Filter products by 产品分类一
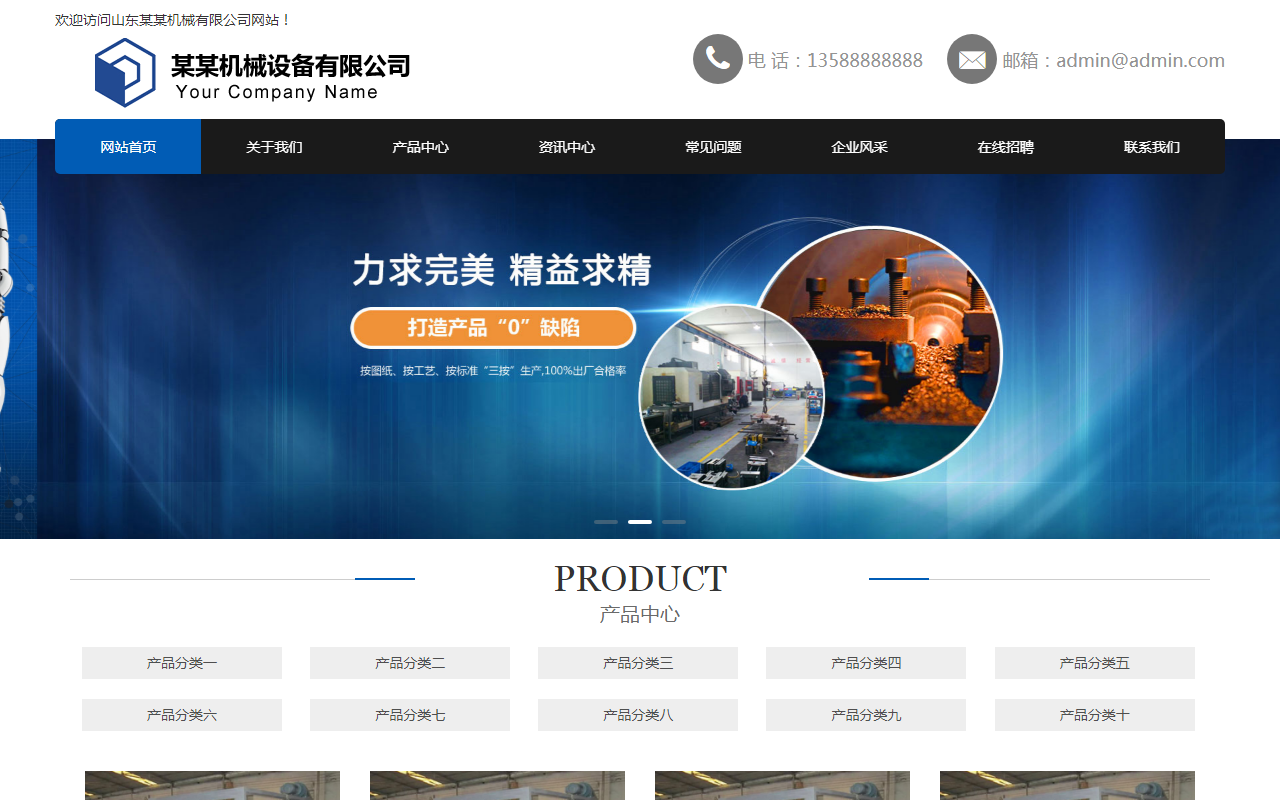The height and width of the screenshot is (800, 1280). coord(182,663)
